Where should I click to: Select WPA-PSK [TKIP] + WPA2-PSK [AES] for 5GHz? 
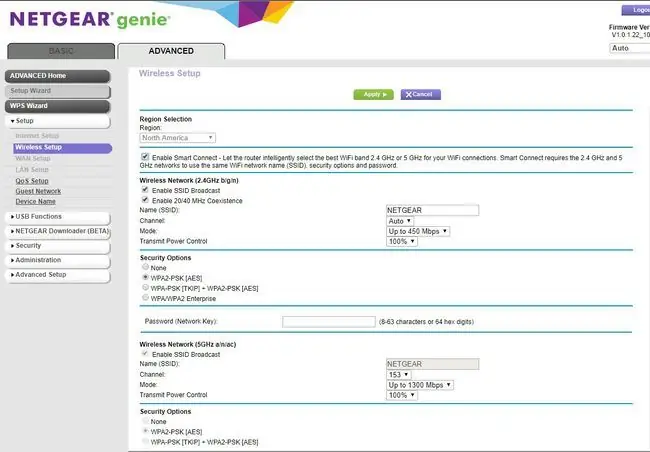coord(146,441)
